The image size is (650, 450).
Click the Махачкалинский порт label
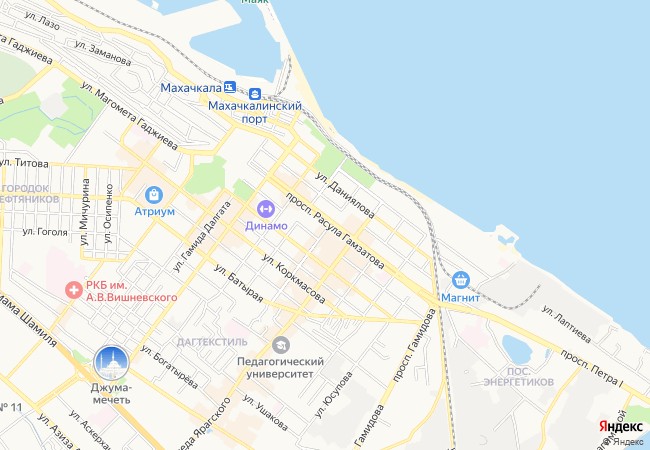pyautogui.click(x=255, y=112)
